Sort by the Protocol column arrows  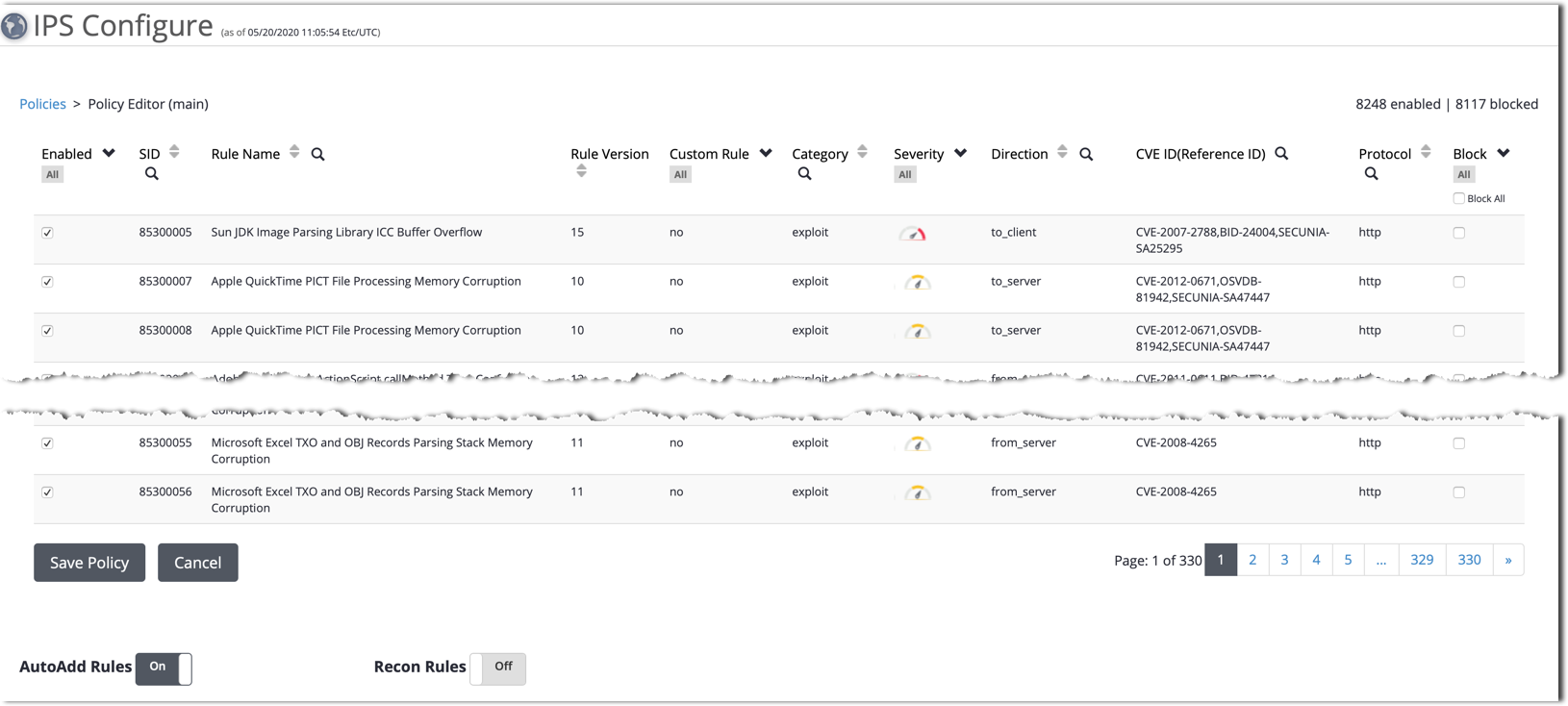click(1426, 152)
